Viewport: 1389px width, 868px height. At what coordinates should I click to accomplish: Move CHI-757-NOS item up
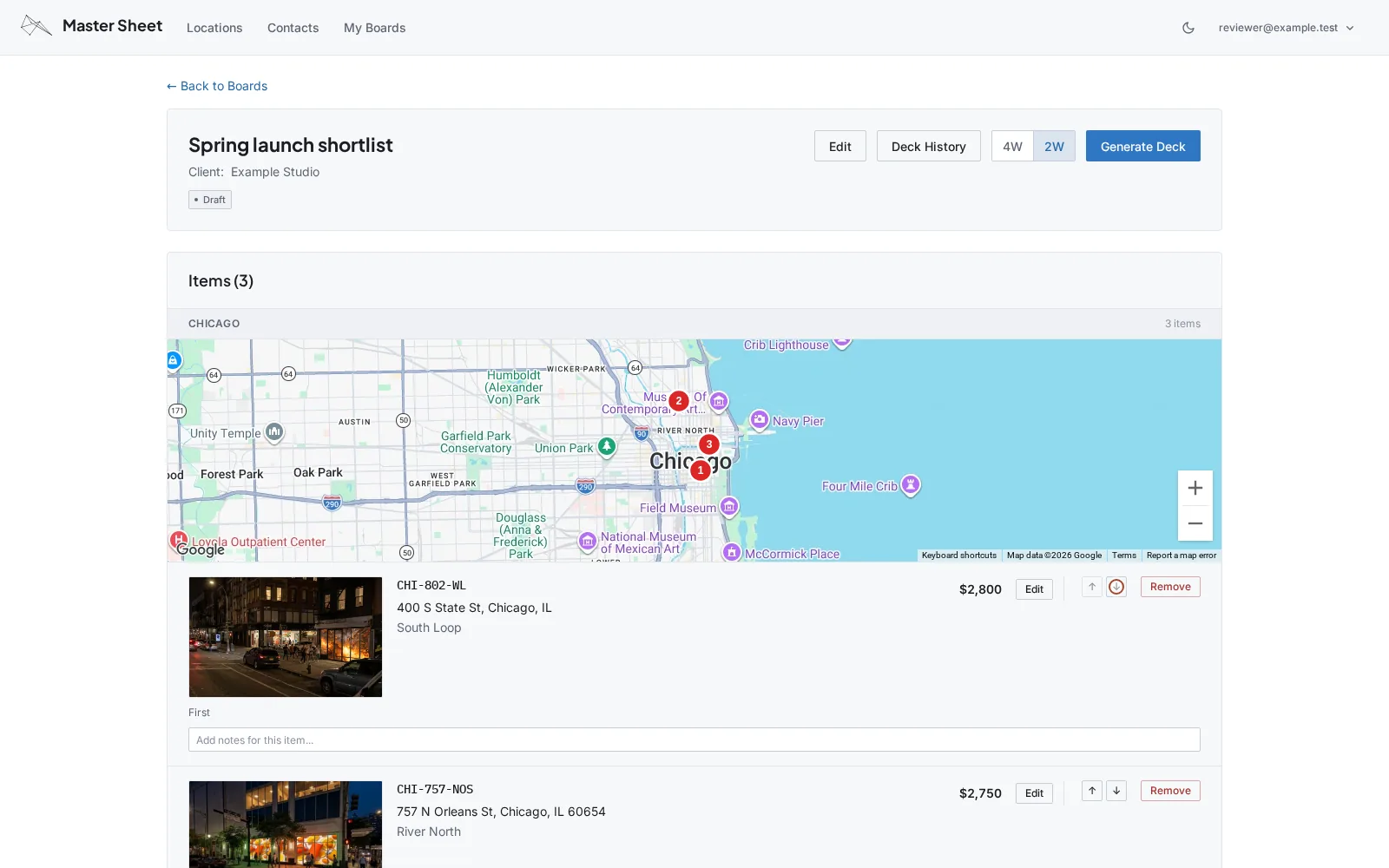[1092, 791]
